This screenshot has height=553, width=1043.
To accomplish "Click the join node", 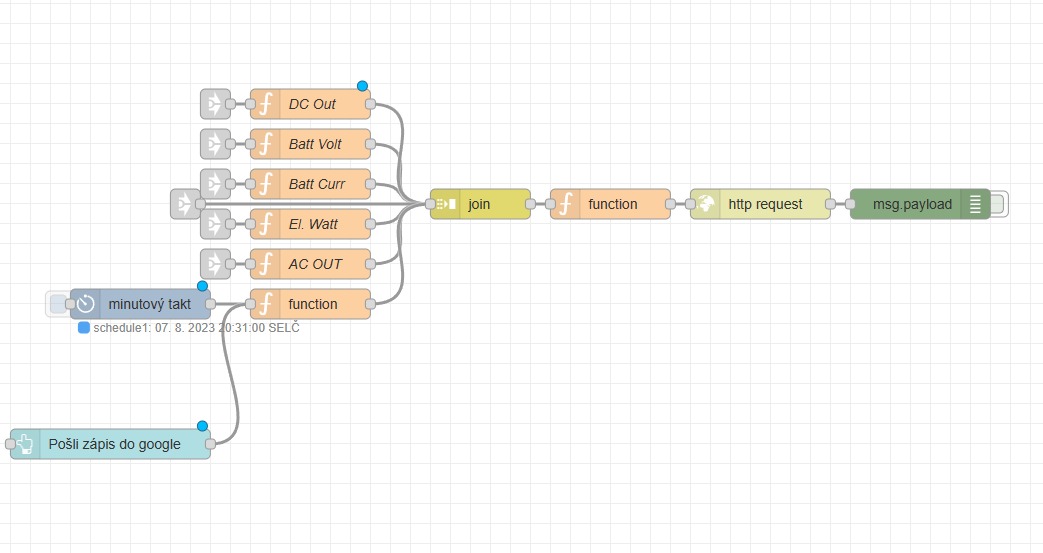I will click(x=480, y=204).
